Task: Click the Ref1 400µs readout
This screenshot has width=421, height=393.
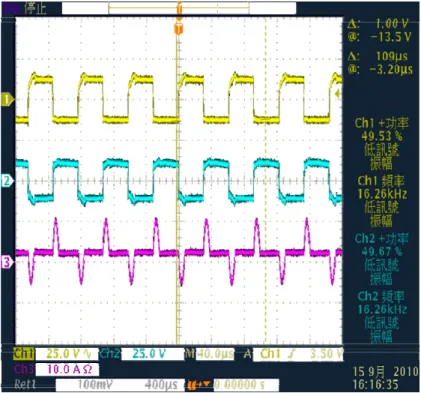Action: pos(161,385)
